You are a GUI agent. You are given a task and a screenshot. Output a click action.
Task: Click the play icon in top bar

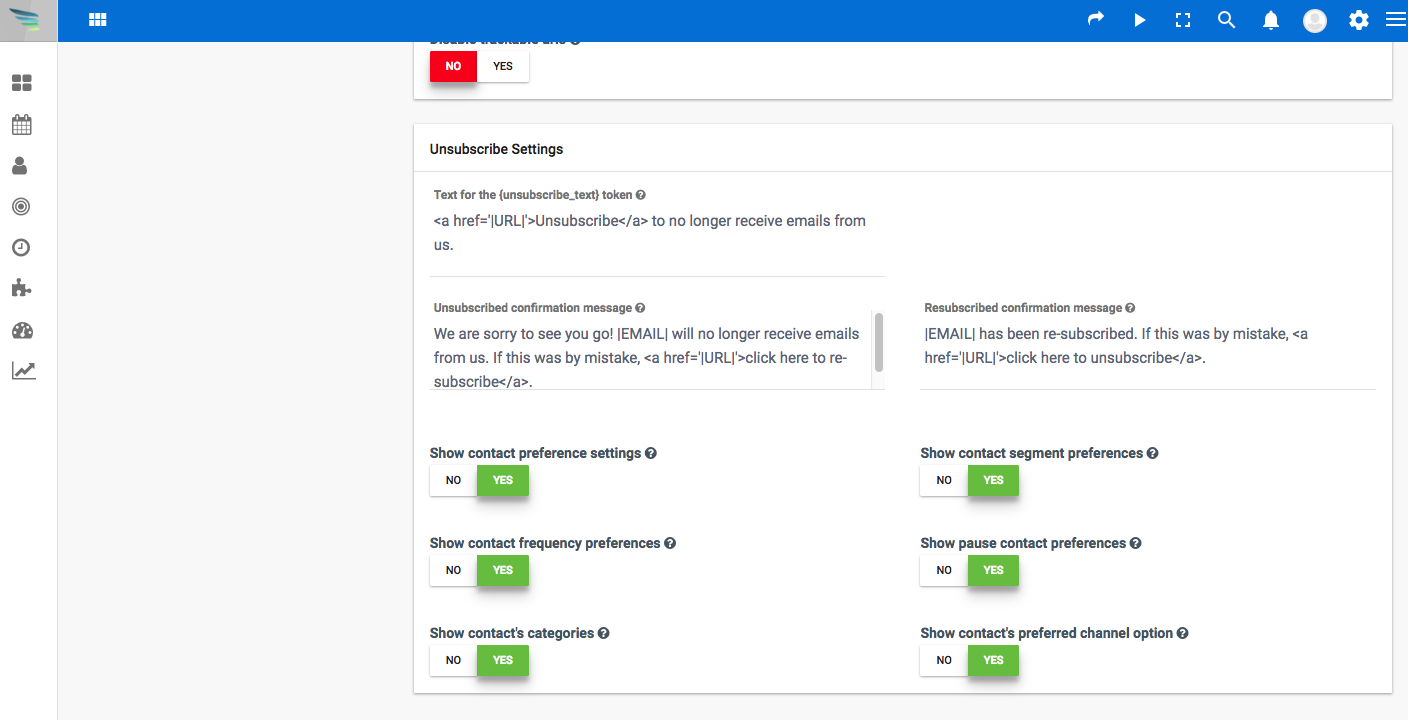point(1140,20)
